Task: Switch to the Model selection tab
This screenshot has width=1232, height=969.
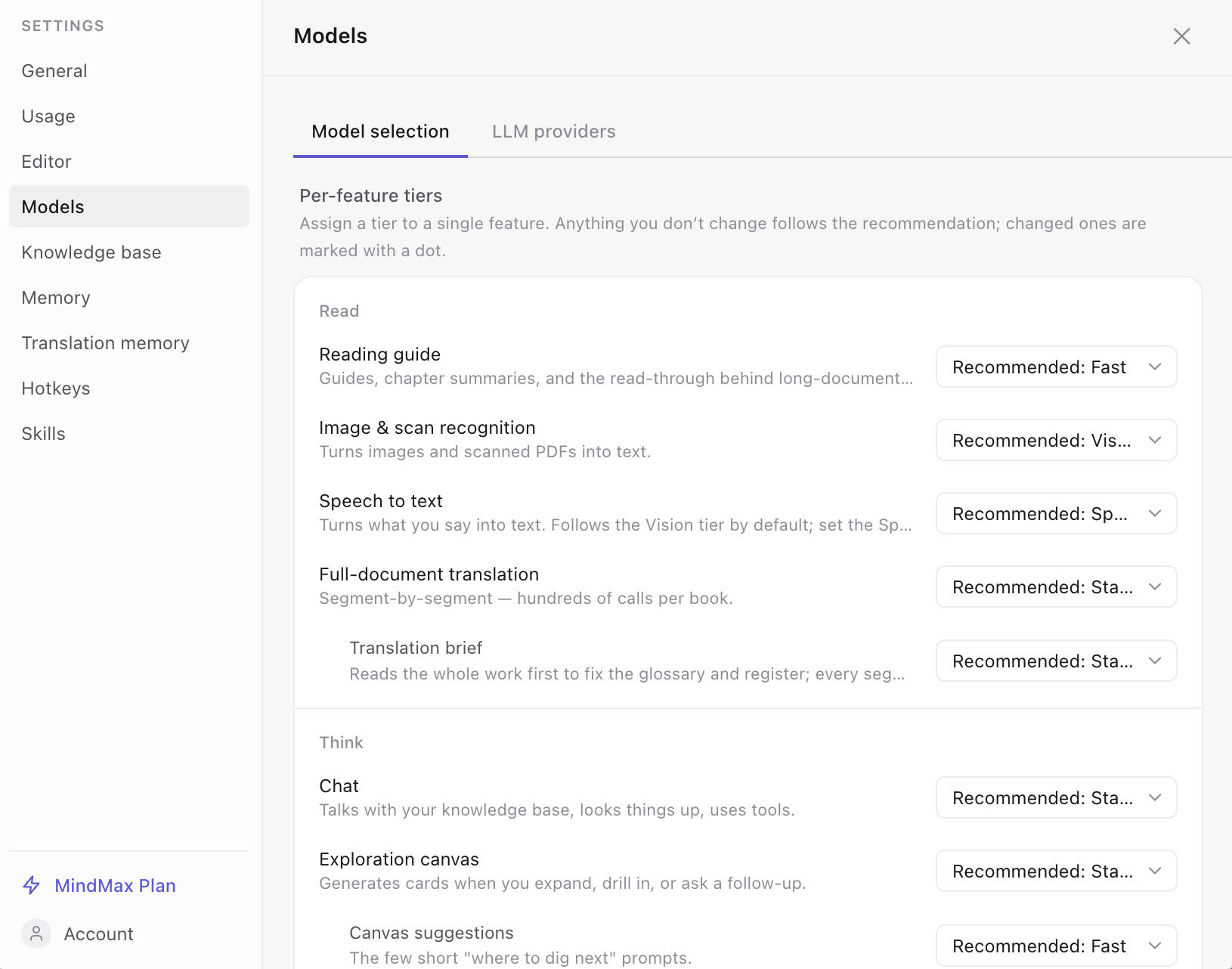Action: point(380,132)
